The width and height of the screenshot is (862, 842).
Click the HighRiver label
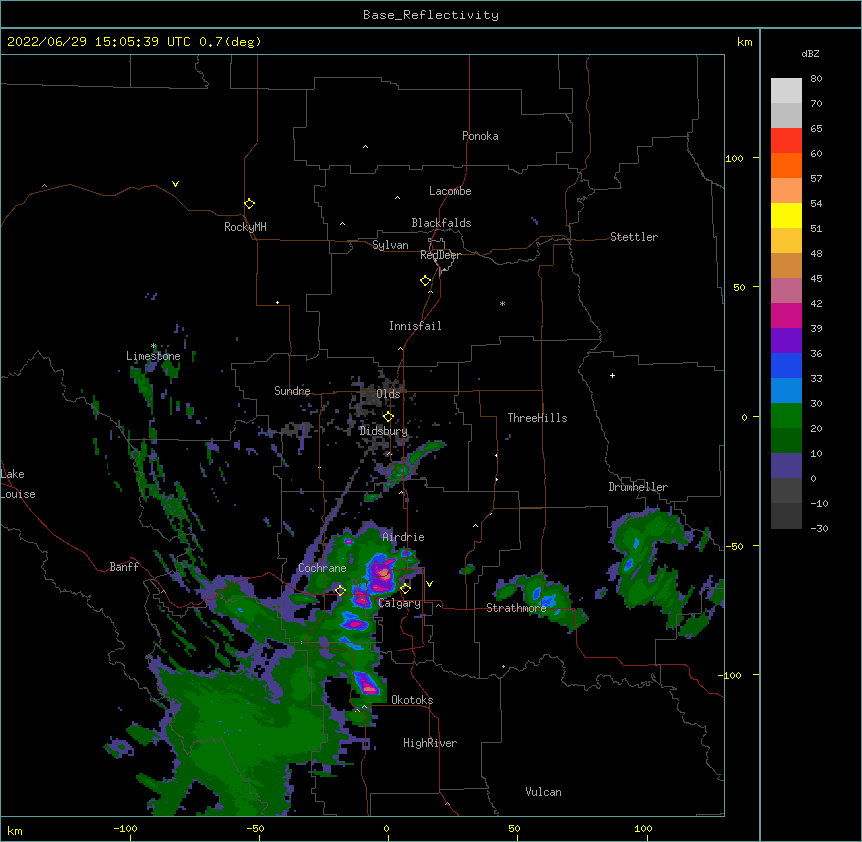coord(430,743)
